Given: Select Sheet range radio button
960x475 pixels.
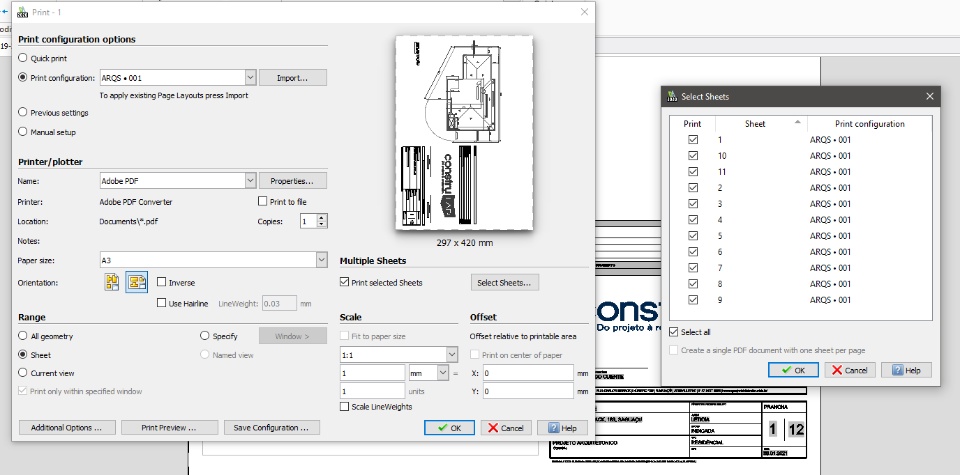Looking at the screenshot, I should click(23, 354).
